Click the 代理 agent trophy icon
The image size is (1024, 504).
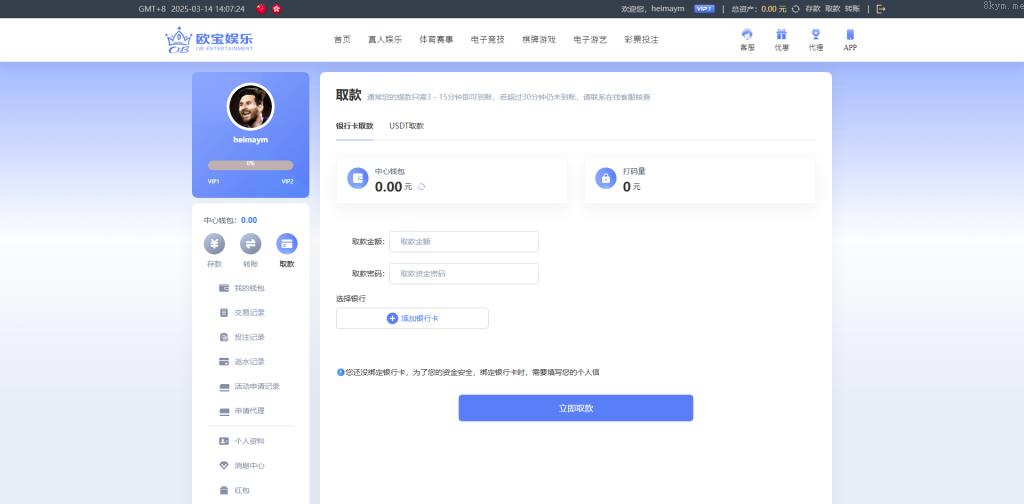(815, 35)
